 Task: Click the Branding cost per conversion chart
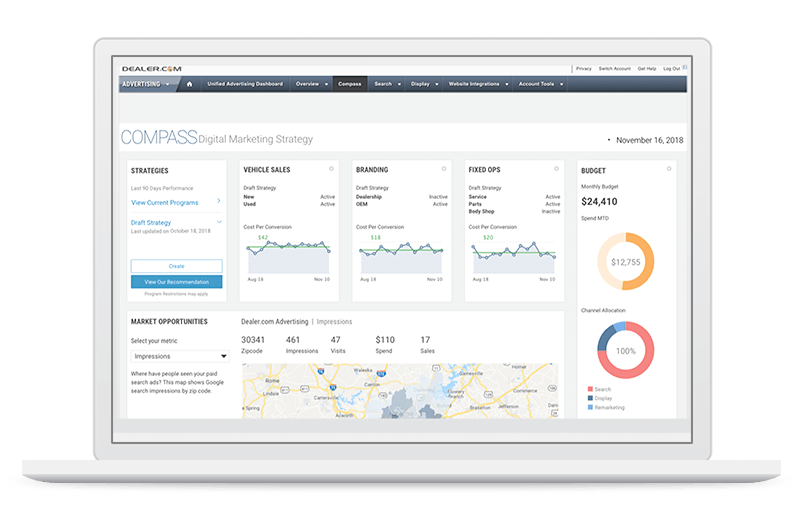pyautogui.click(x=402, y=257)
